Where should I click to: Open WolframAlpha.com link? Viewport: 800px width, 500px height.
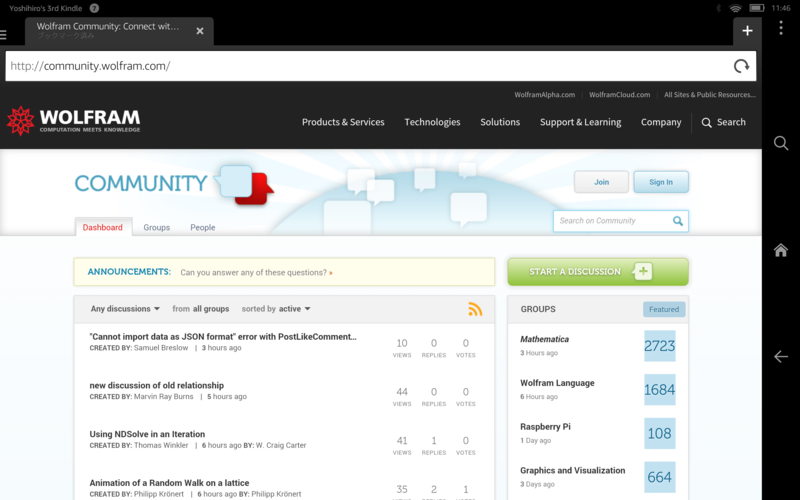click(x=544, y=95)
